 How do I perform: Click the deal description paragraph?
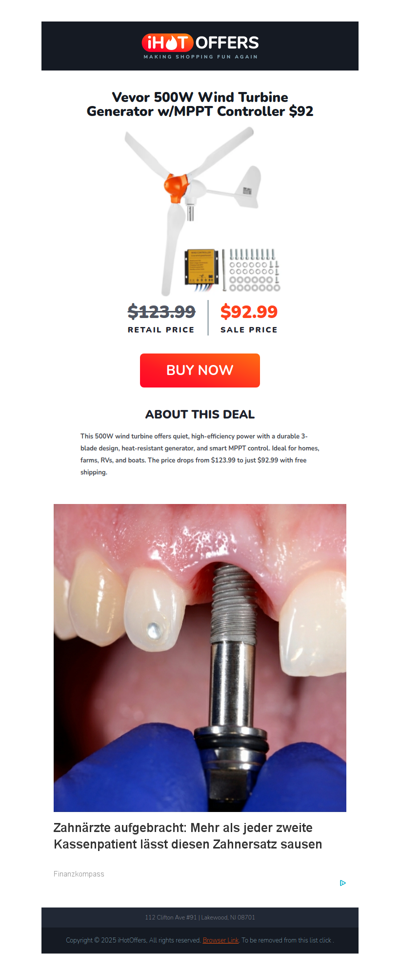[x=200, y=454]
